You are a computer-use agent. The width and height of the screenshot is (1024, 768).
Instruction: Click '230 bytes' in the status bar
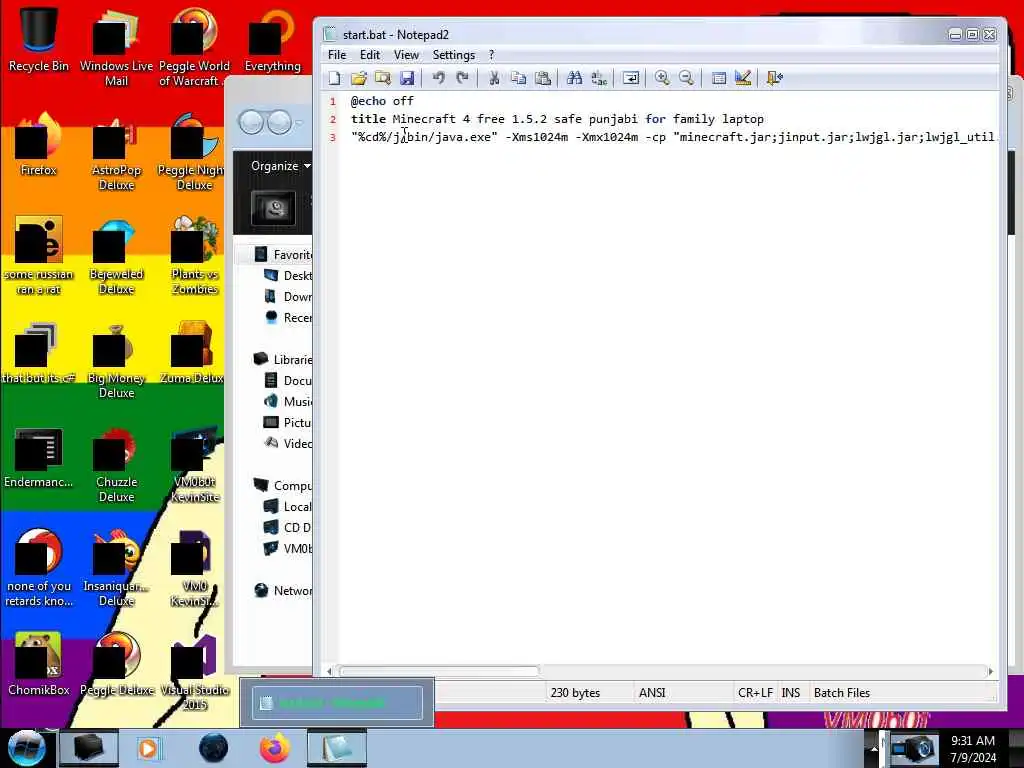point(575,693)
